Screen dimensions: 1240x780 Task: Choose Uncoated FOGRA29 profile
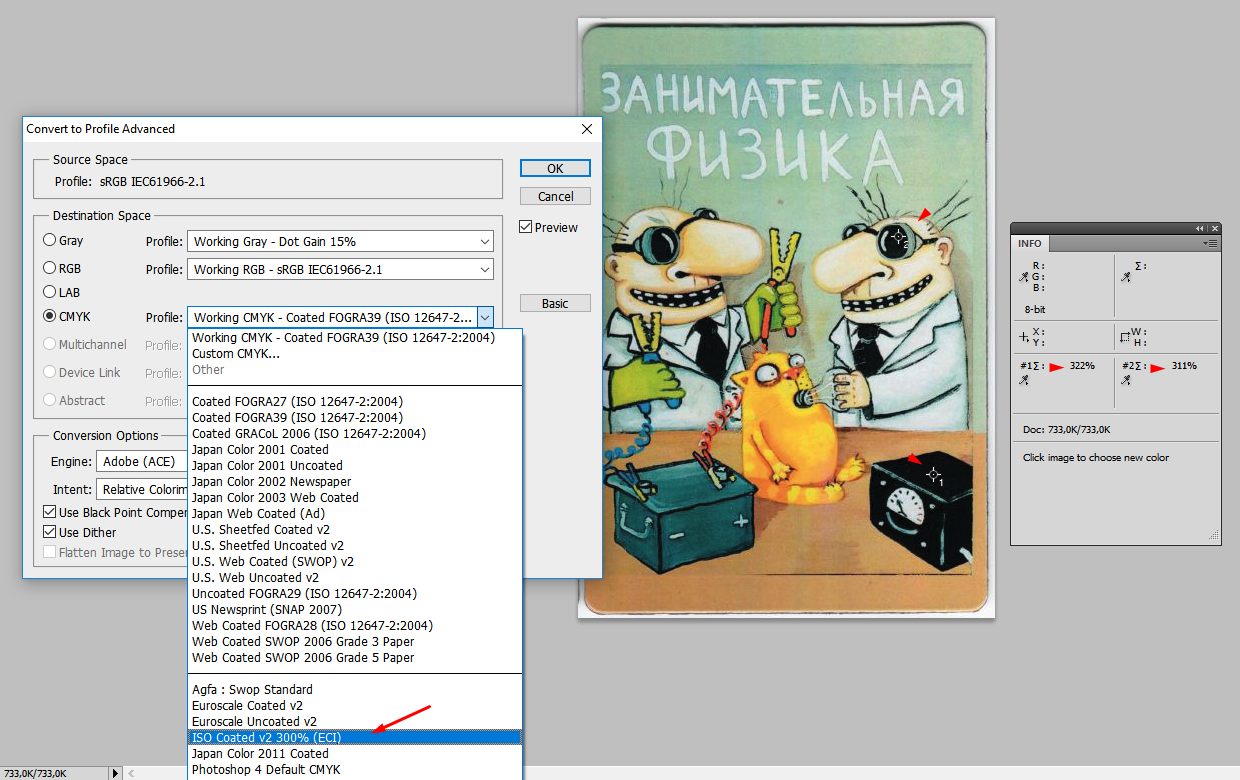coord(355,593)
